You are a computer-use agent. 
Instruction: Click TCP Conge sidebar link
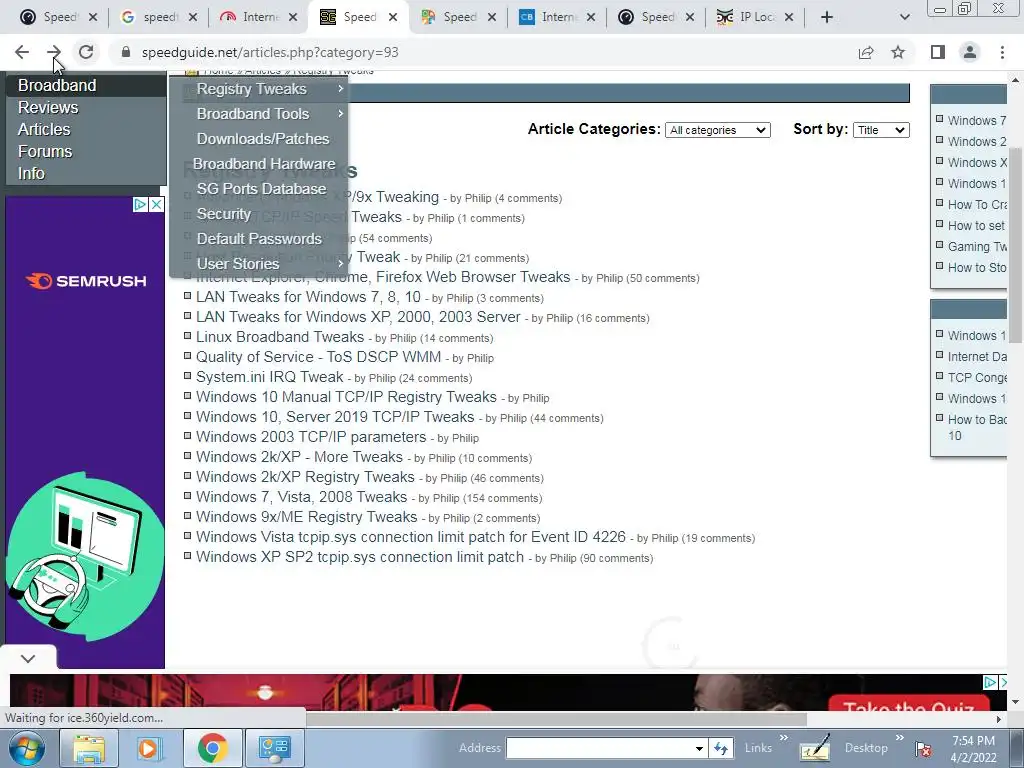click(x=976, y=377)
